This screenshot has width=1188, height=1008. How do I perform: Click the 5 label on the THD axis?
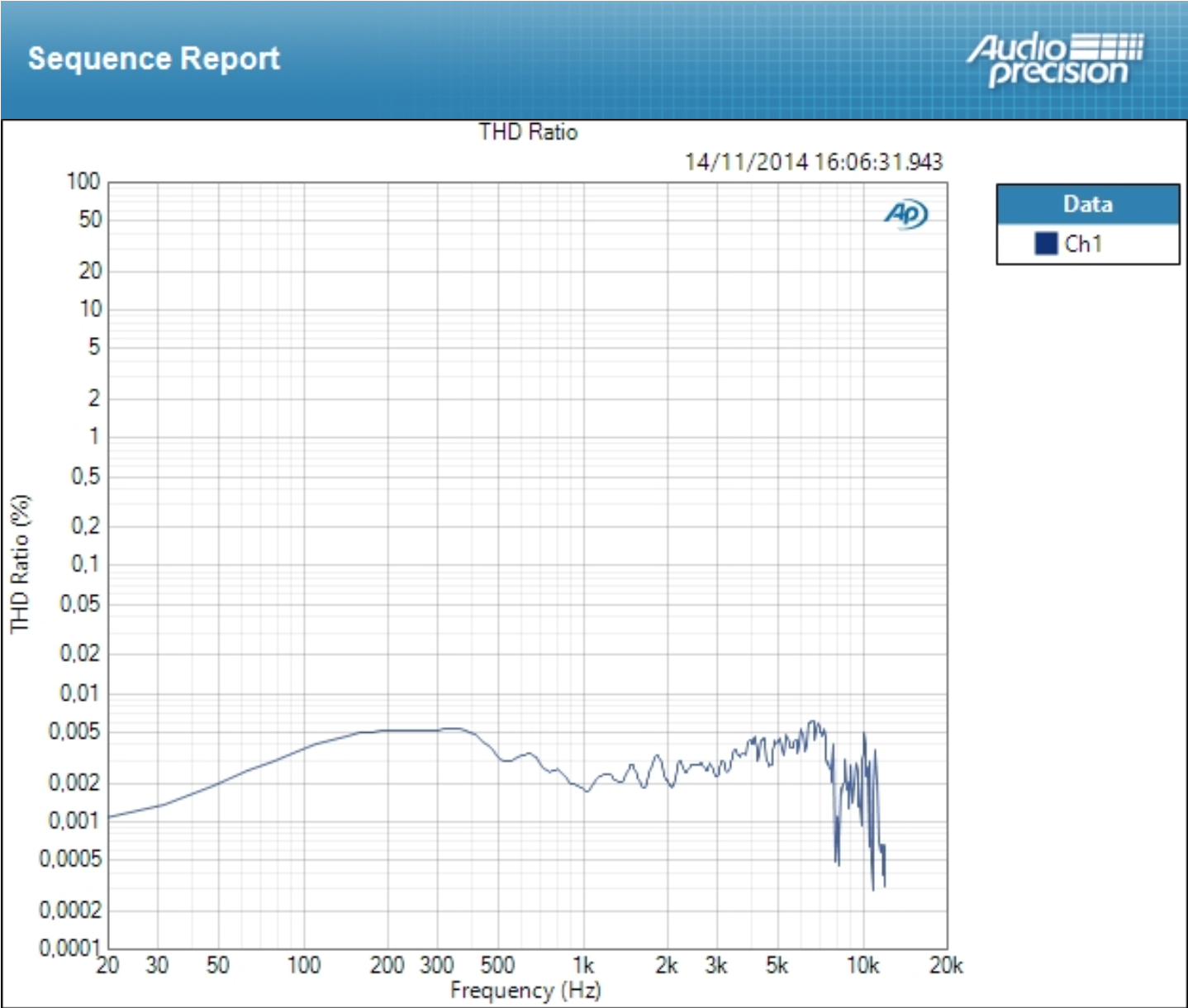[x=94, y=346]
